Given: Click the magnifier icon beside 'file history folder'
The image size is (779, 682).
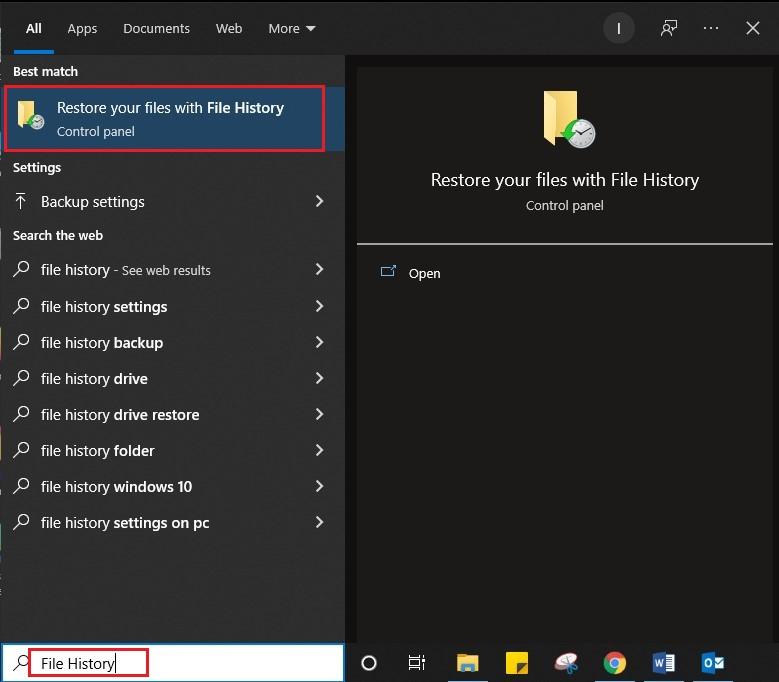Looking at the screenshot, I should click(21, 450).
